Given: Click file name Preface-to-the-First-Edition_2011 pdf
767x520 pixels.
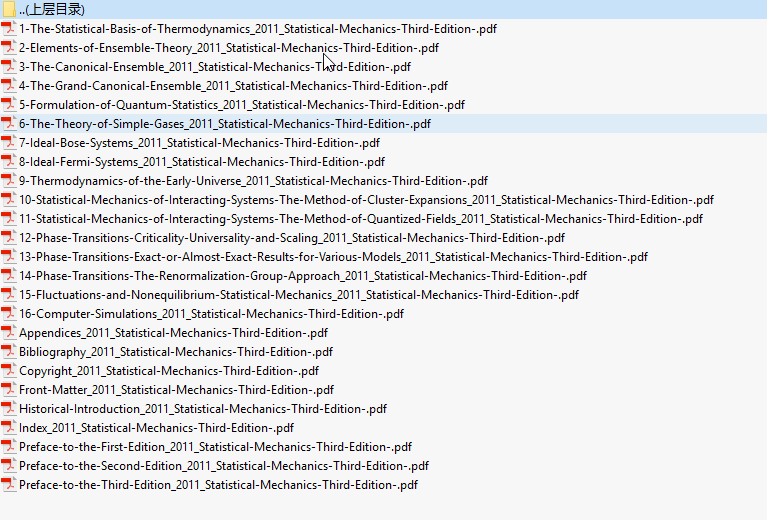Looking at the screenshot, I should coord(215,447).
